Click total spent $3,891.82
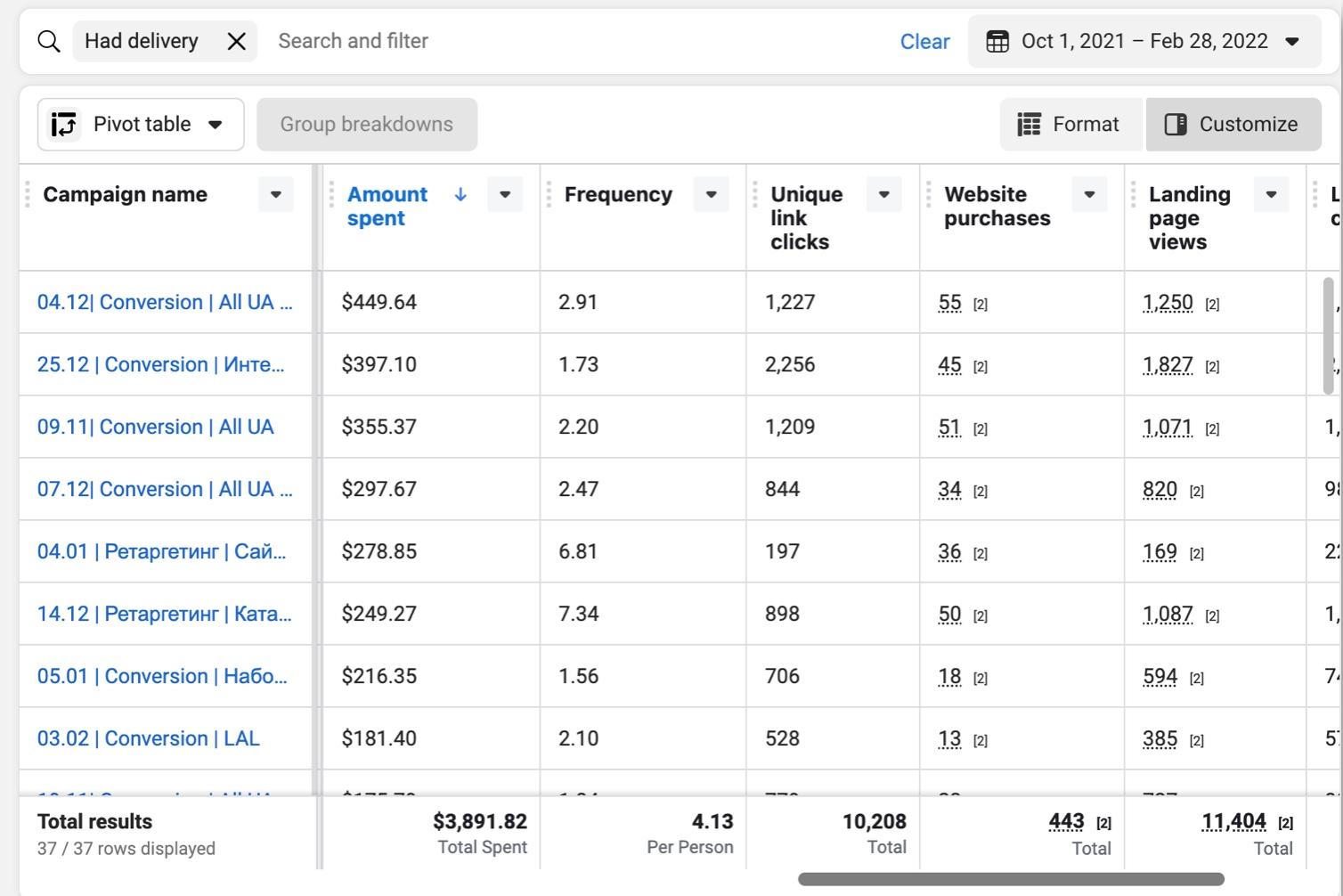1343x896 pixels. point(480,822)
